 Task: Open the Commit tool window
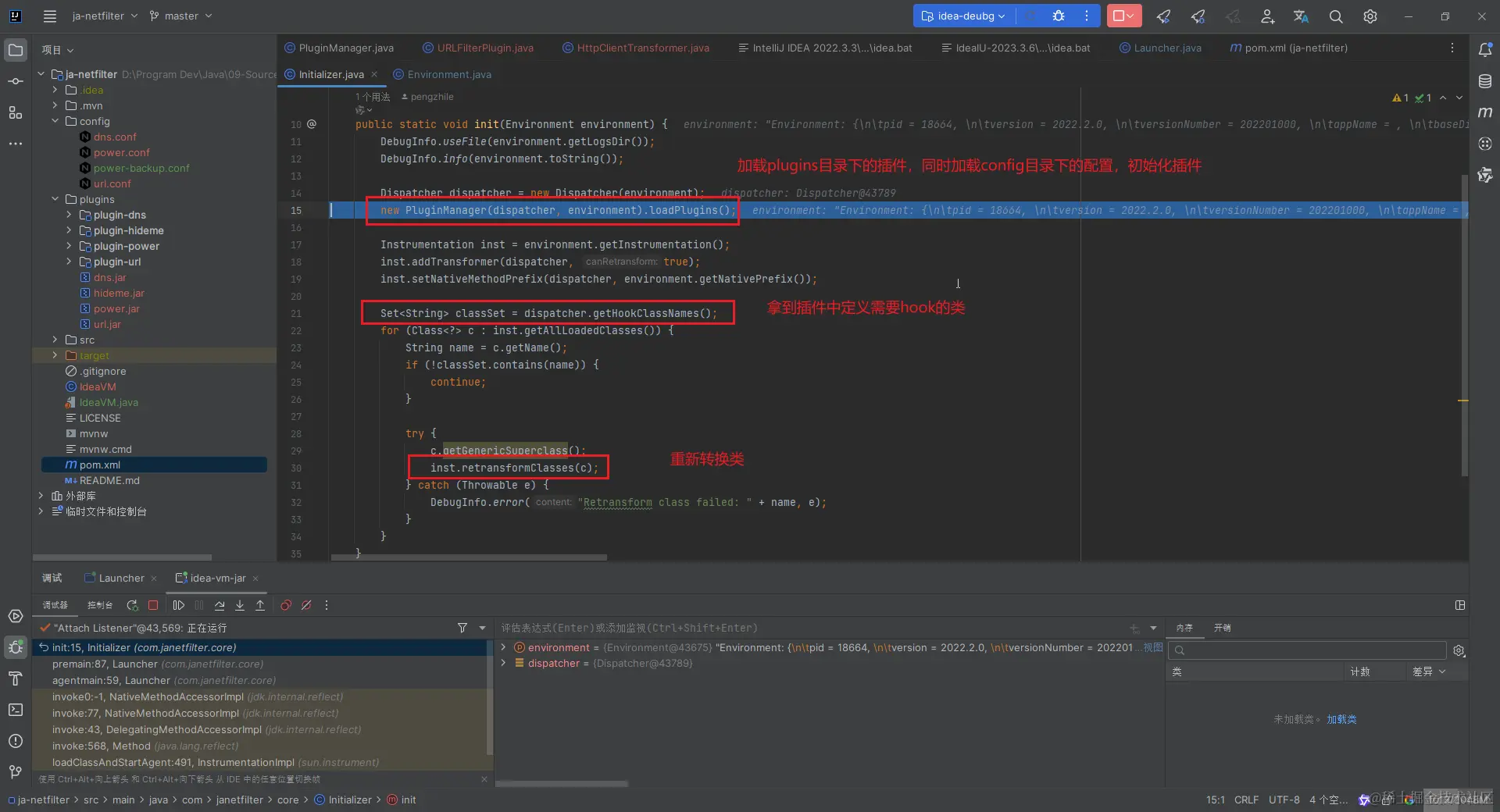[16, 81]
